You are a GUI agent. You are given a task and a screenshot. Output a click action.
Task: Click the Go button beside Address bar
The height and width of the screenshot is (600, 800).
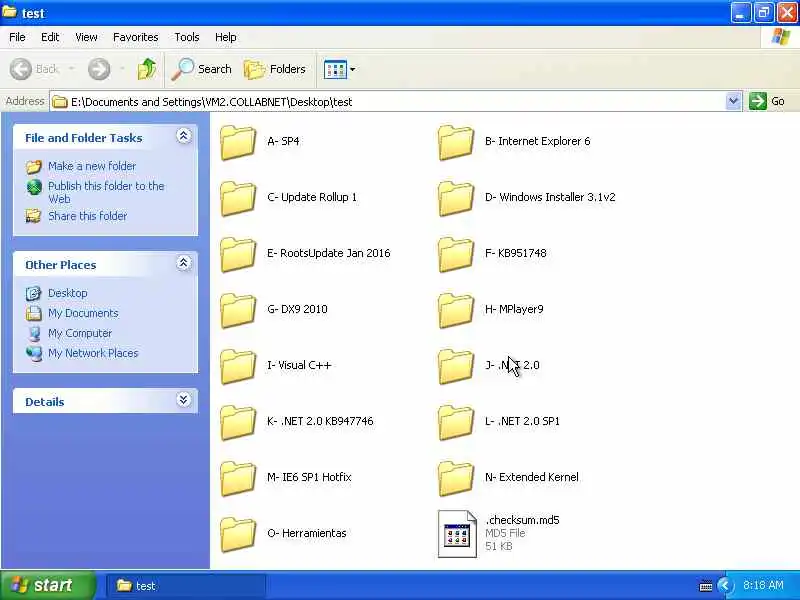click(767, 101)
